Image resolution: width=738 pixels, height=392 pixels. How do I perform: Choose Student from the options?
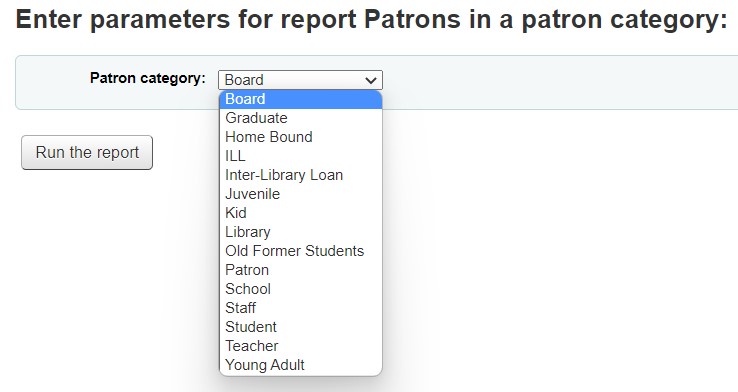coord(301,327)
